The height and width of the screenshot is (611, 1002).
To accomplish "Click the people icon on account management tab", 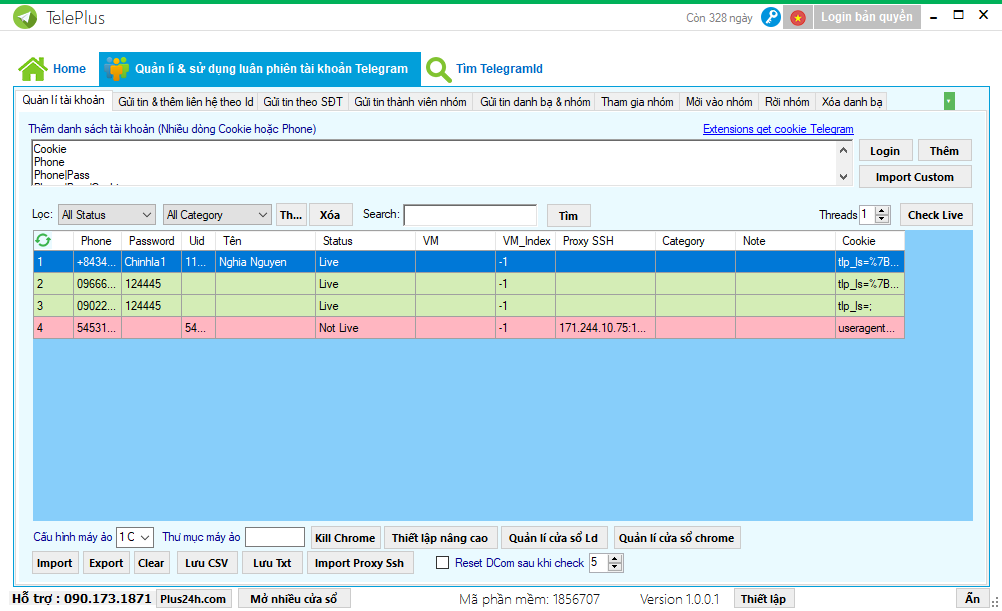I will (x=118, y=69).
